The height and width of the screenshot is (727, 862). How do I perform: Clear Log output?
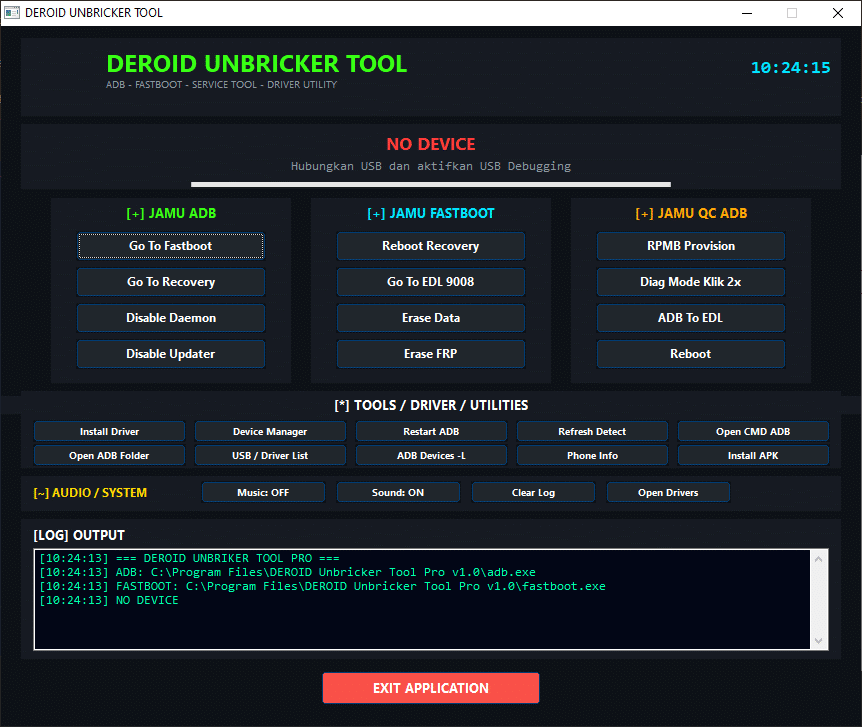533,492
